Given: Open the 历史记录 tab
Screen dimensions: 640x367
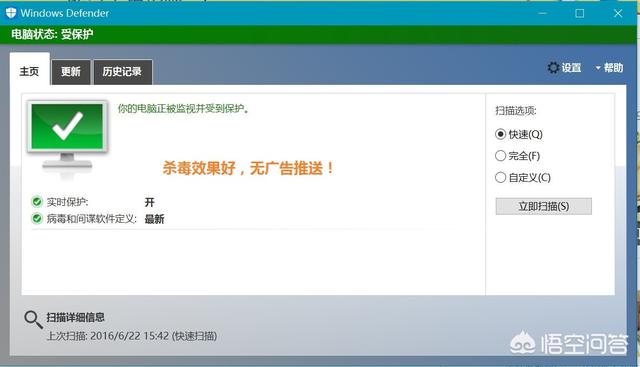Looking at the screenshot, I should [x=122, y=72].
